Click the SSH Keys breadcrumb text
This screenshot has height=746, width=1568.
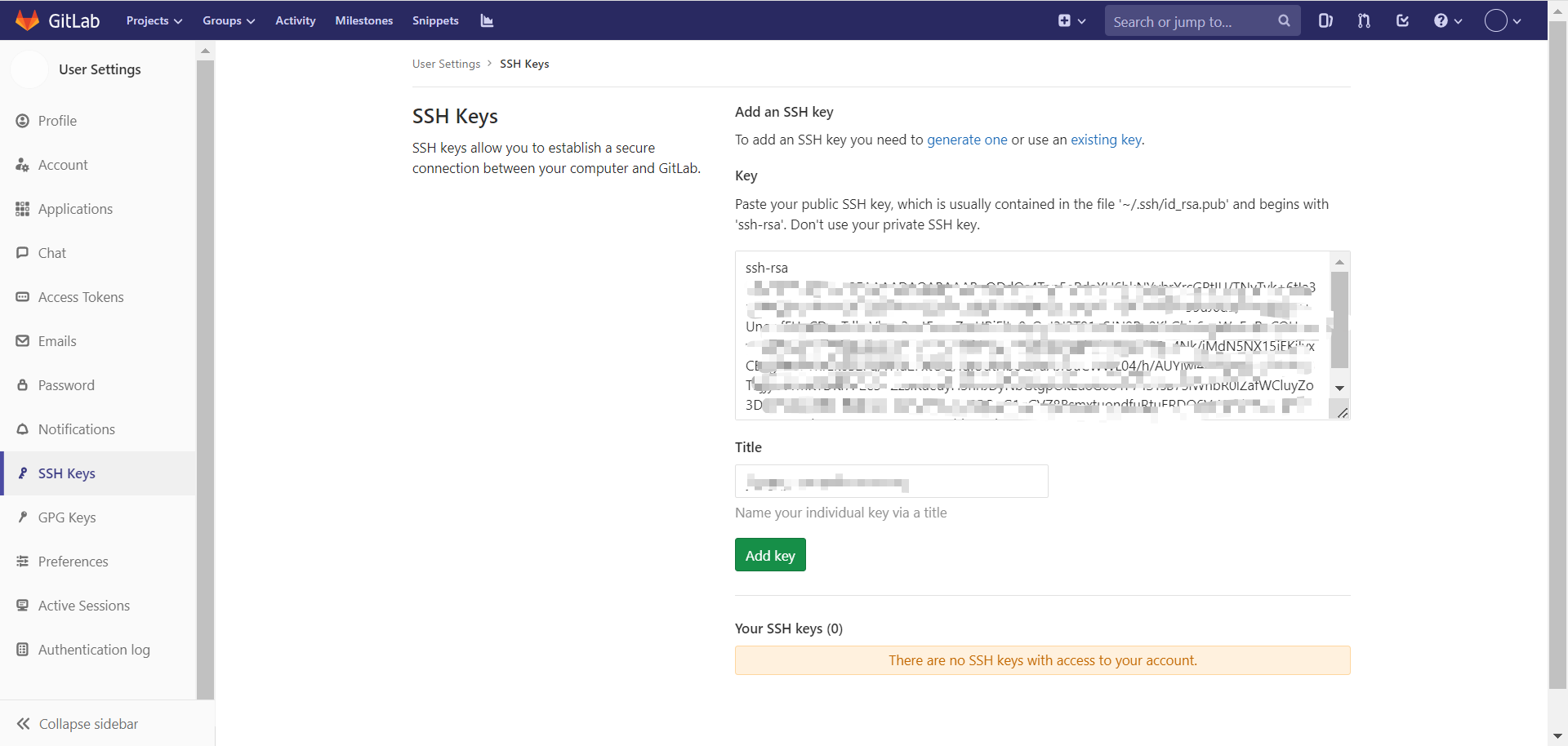click(x=524, y=64)
